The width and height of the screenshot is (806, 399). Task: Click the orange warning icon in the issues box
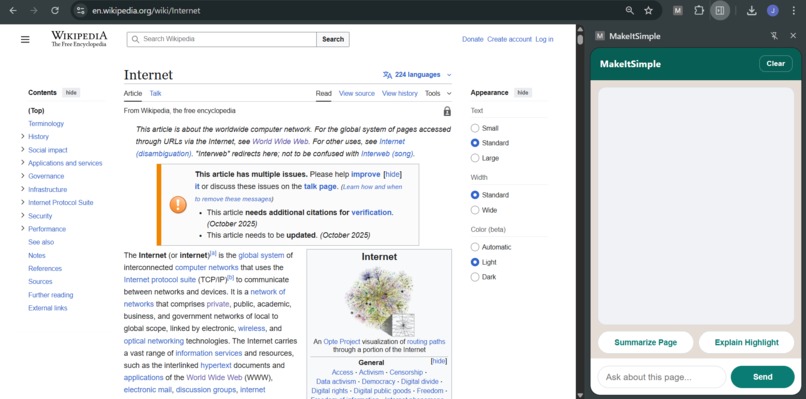point(178,205)
